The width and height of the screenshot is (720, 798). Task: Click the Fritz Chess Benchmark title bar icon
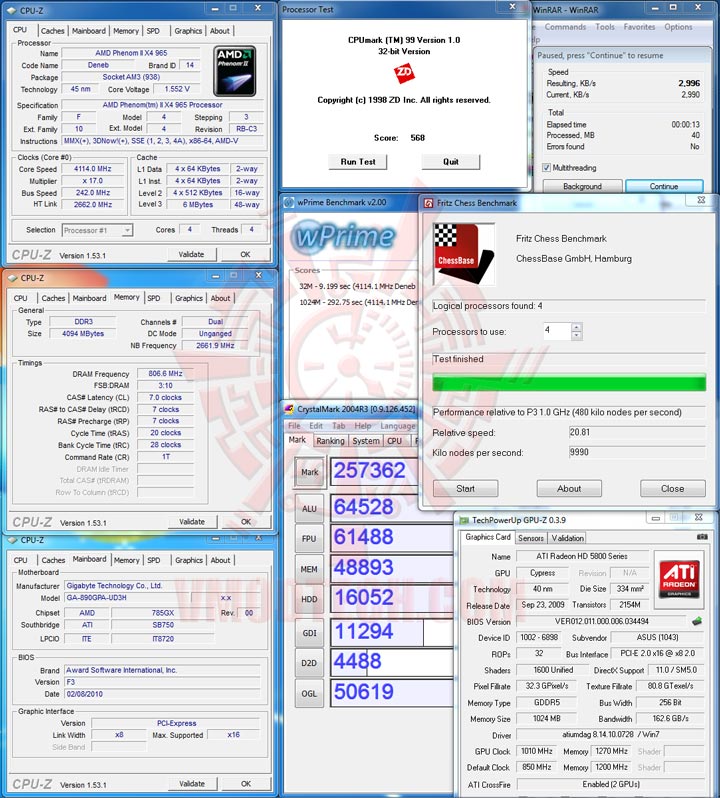click(428, 203)
